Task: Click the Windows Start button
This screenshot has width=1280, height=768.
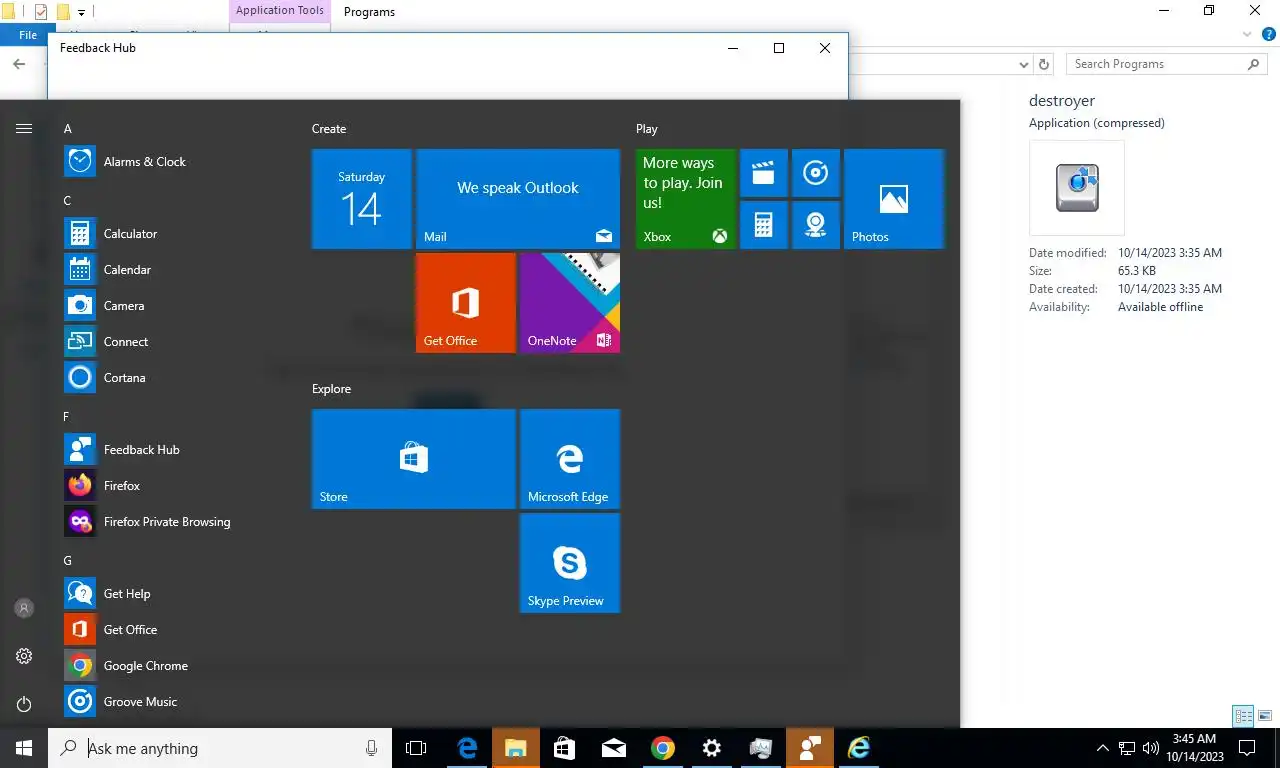Action: click(24, 748)
